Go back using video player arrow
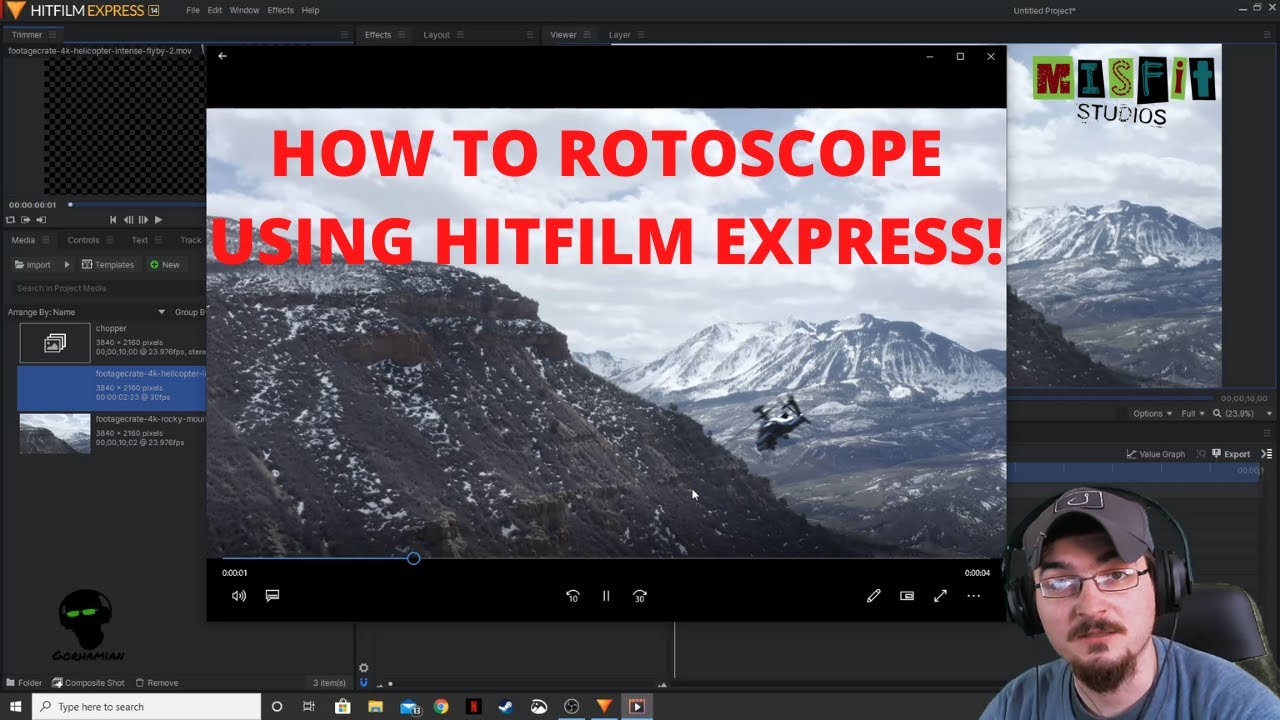 (x=222, y=56)
